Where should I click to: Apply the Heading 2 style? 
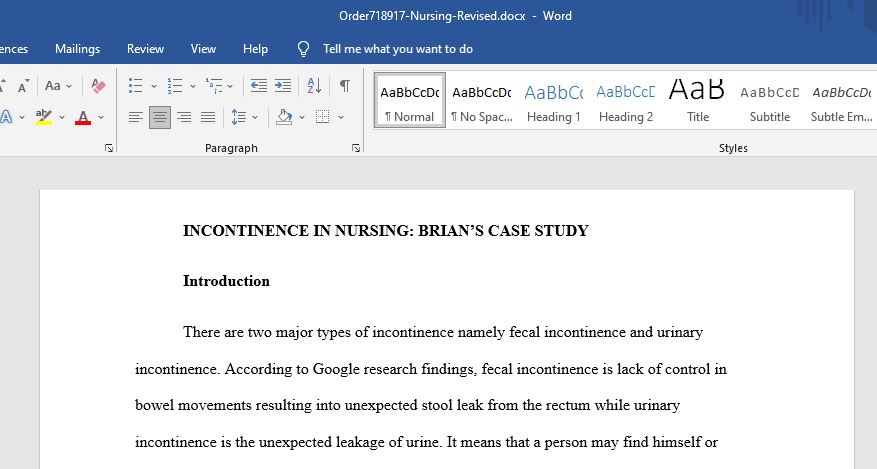tap(625, 101)
